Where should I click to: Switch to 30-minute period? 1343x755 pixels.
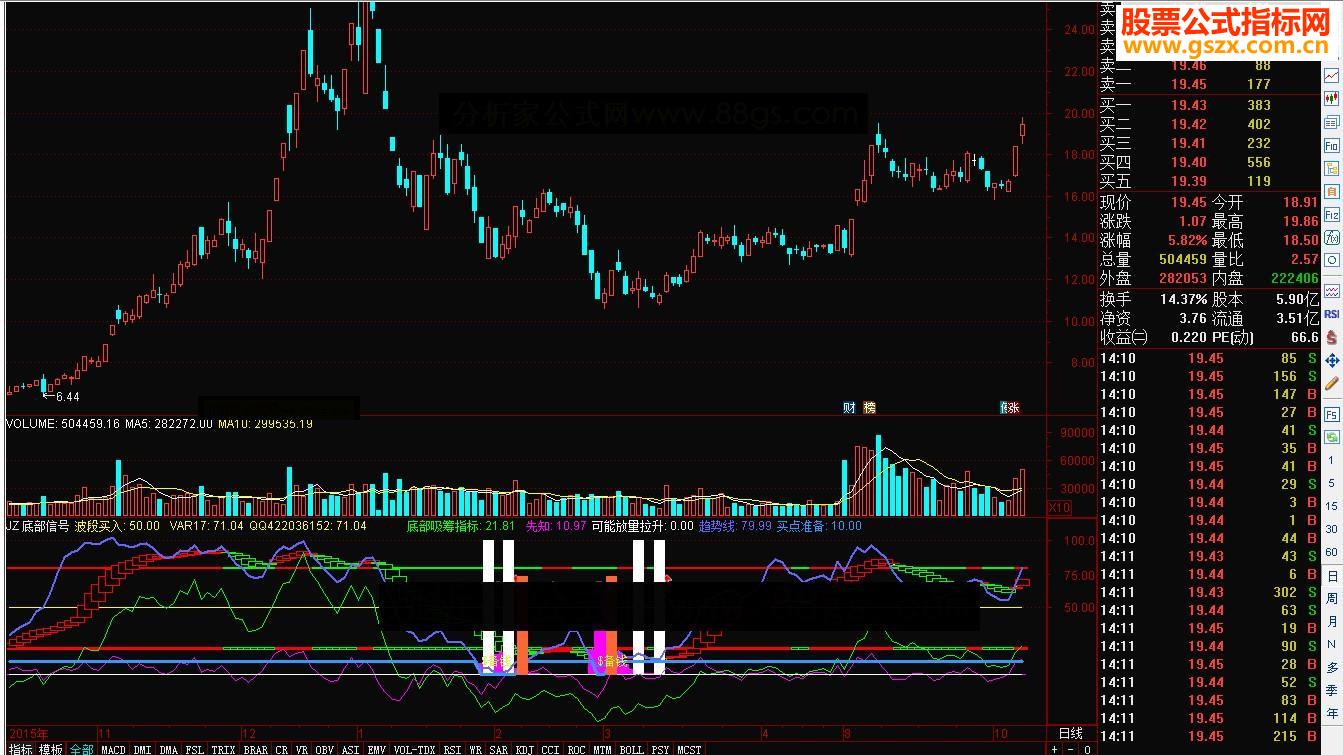coord(1332,528)
